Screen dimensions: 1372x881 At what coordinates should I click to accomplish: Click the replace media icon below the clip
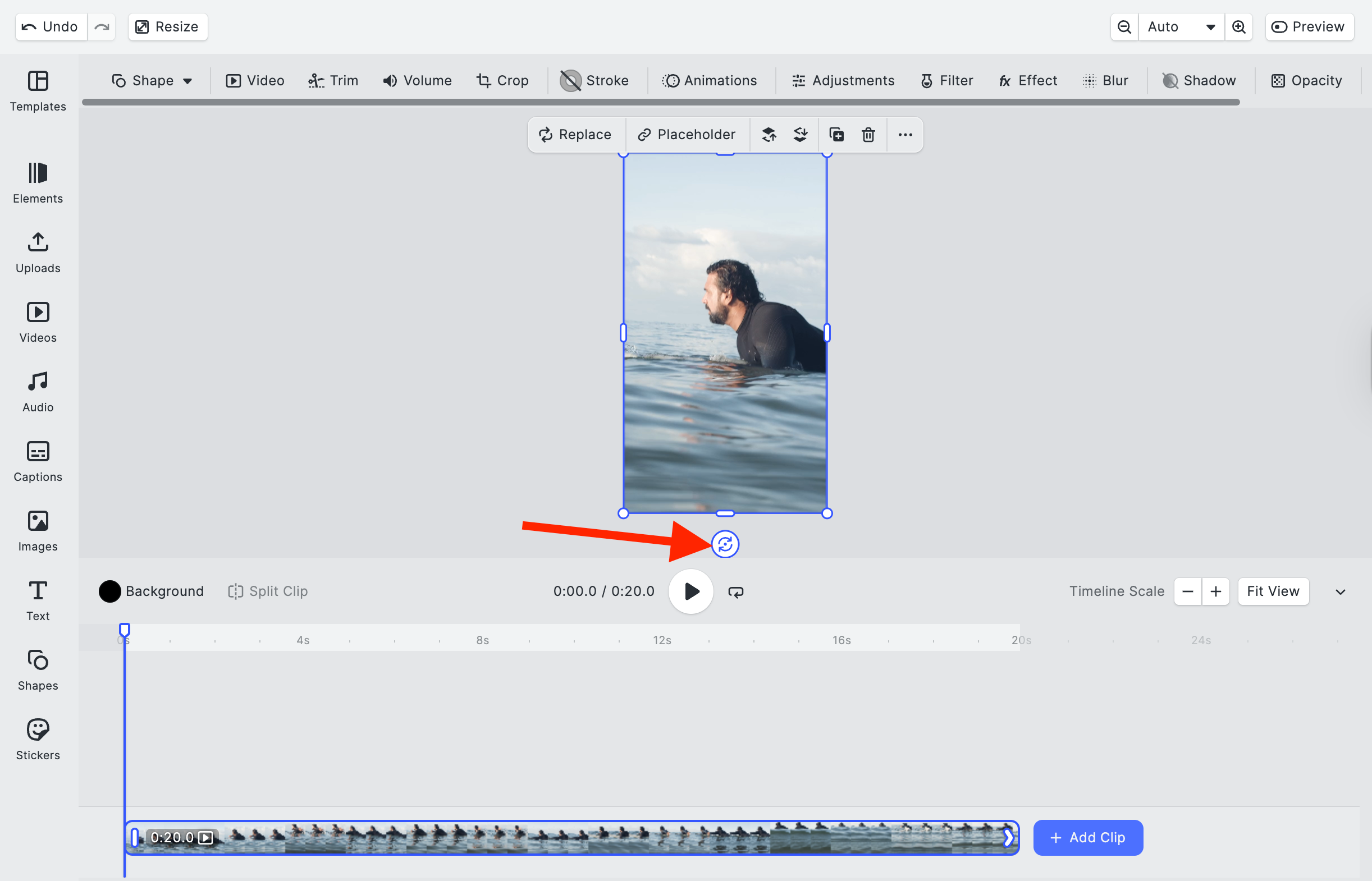[x=725, y=545]
